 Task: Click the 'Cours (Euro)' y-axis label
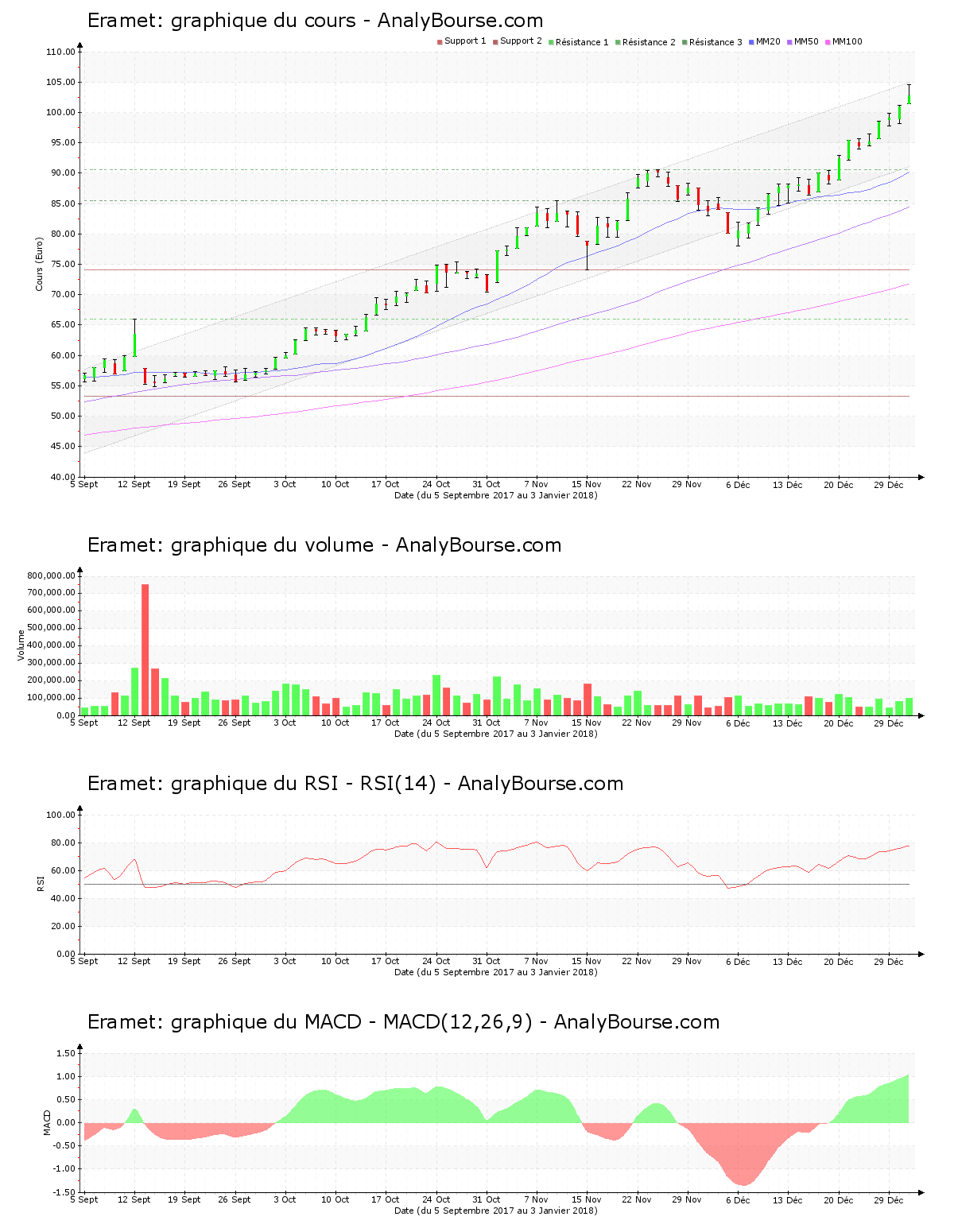(39, 264)
